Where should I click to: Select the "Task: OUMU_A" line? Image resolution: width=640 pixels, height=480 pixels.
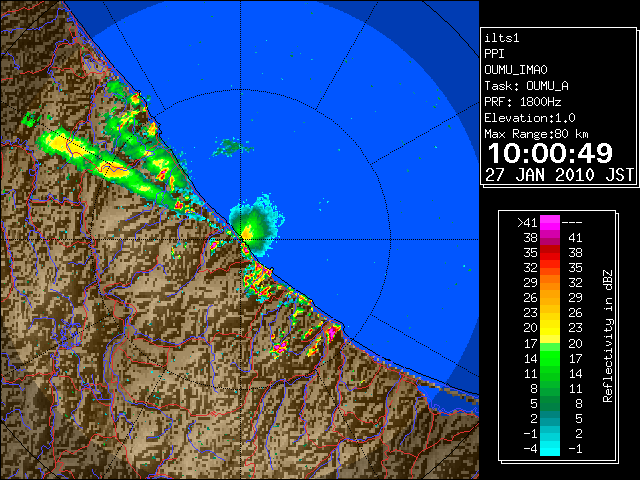[527, 86]
